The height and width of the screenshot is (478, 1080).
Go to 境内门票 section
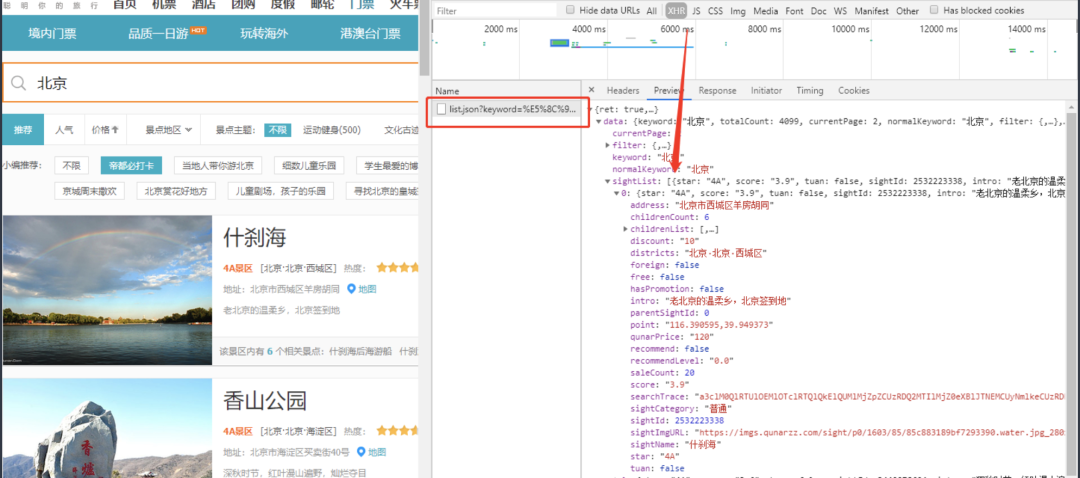[52, 33]
